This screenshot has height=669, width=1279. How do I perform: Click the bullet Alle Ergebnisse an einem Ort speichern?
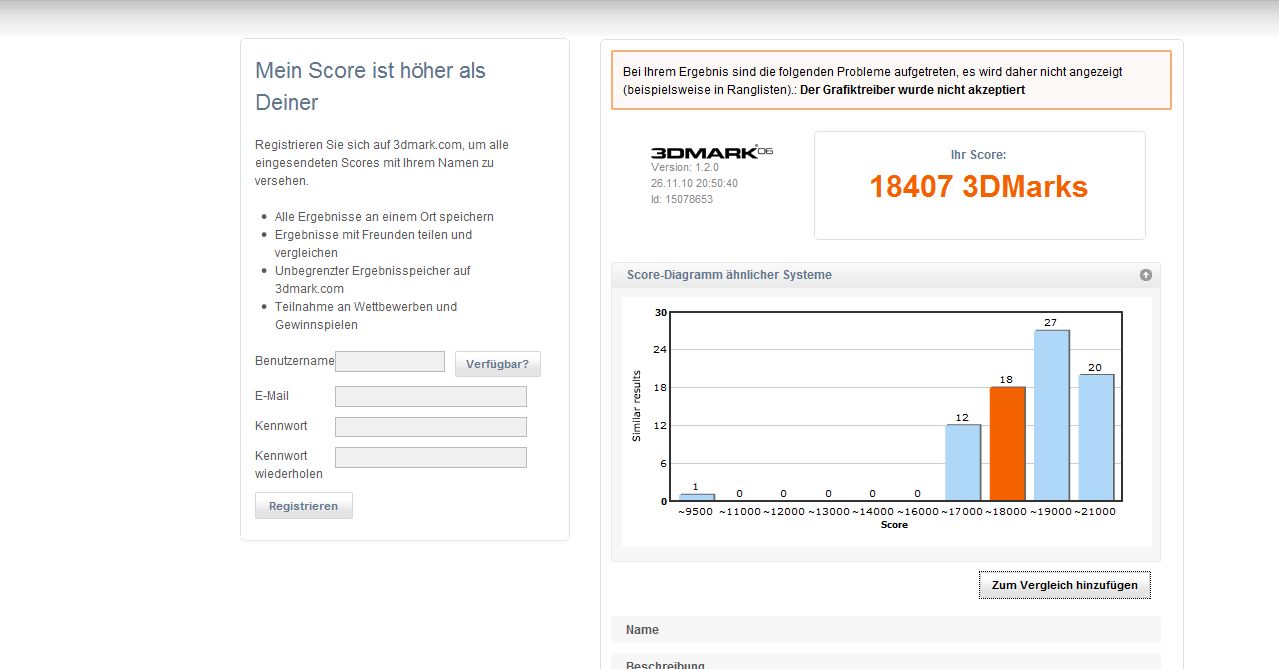pos(384,217)
